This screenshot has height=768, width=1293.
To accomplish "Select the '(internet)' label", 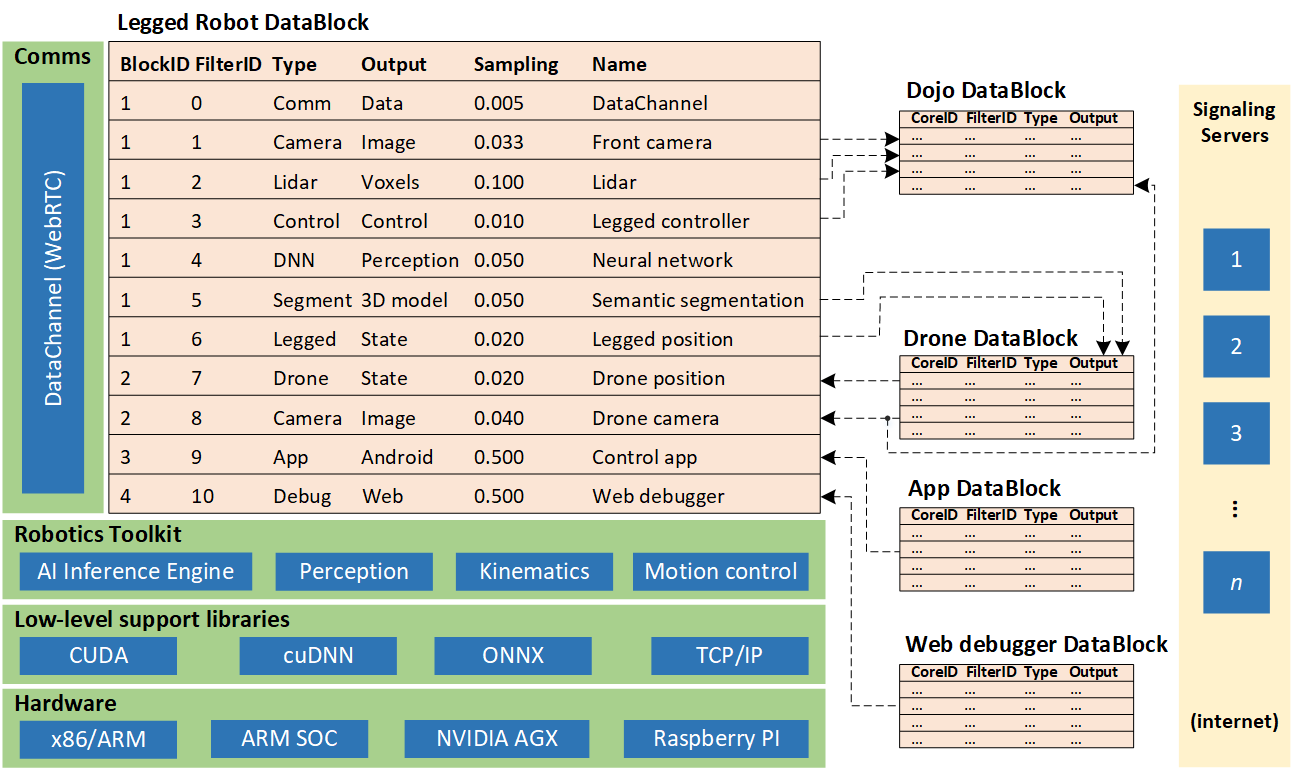I will pyautogui.click(x=1234, y=721).
